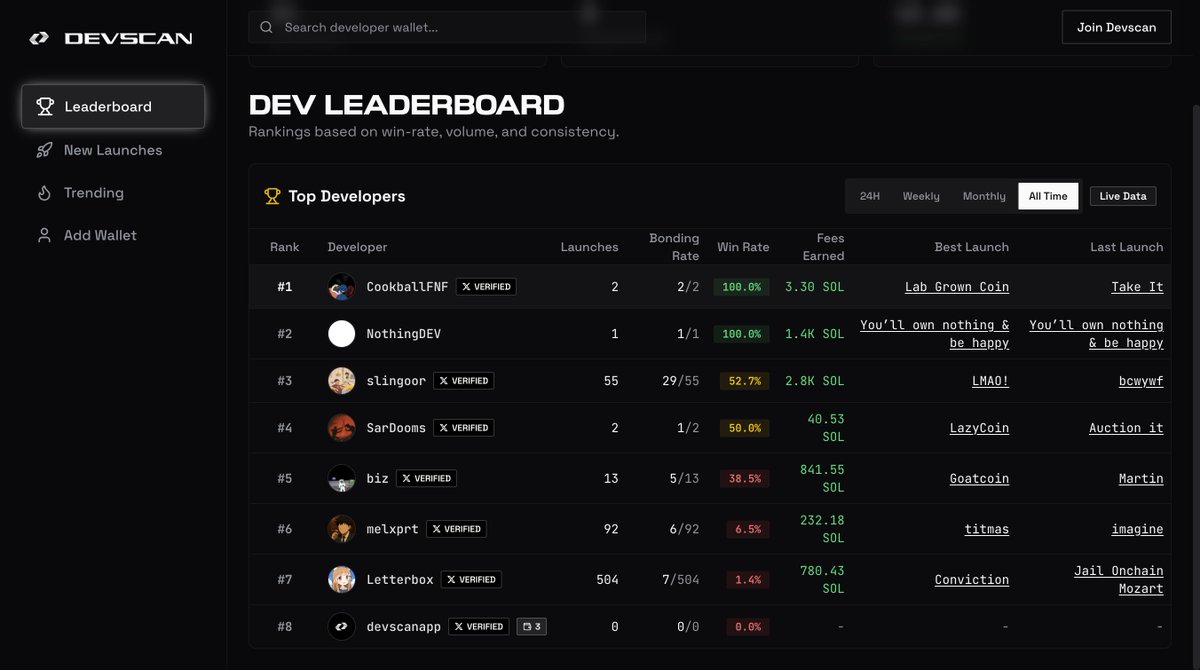This screenshot has height=670, width=1200.
Task: Open the Auction it link
Action: pos(1126,428)
